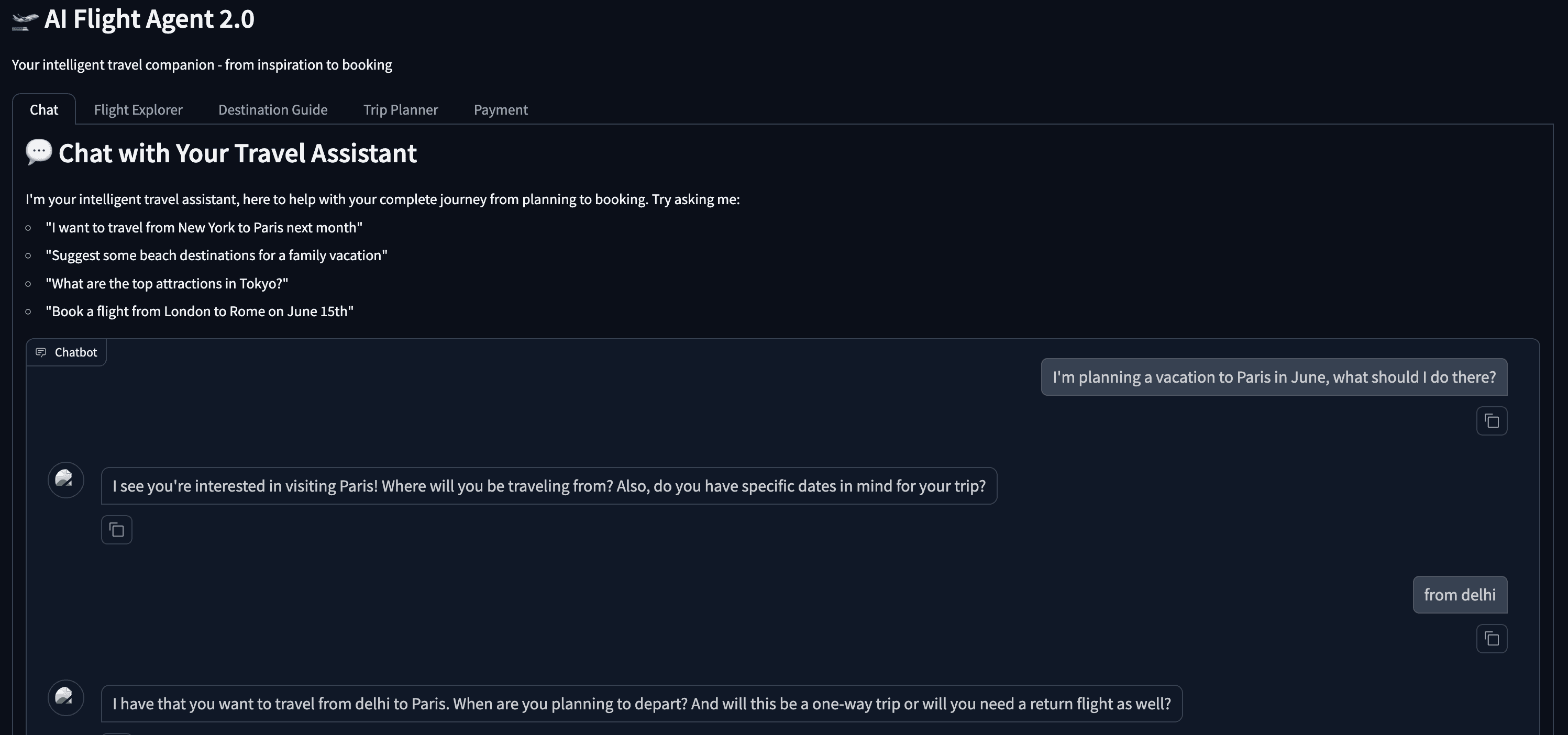Click the "New York to Paris" example prompt
This screenshot has height=735, width=1568.
point(204,228)
